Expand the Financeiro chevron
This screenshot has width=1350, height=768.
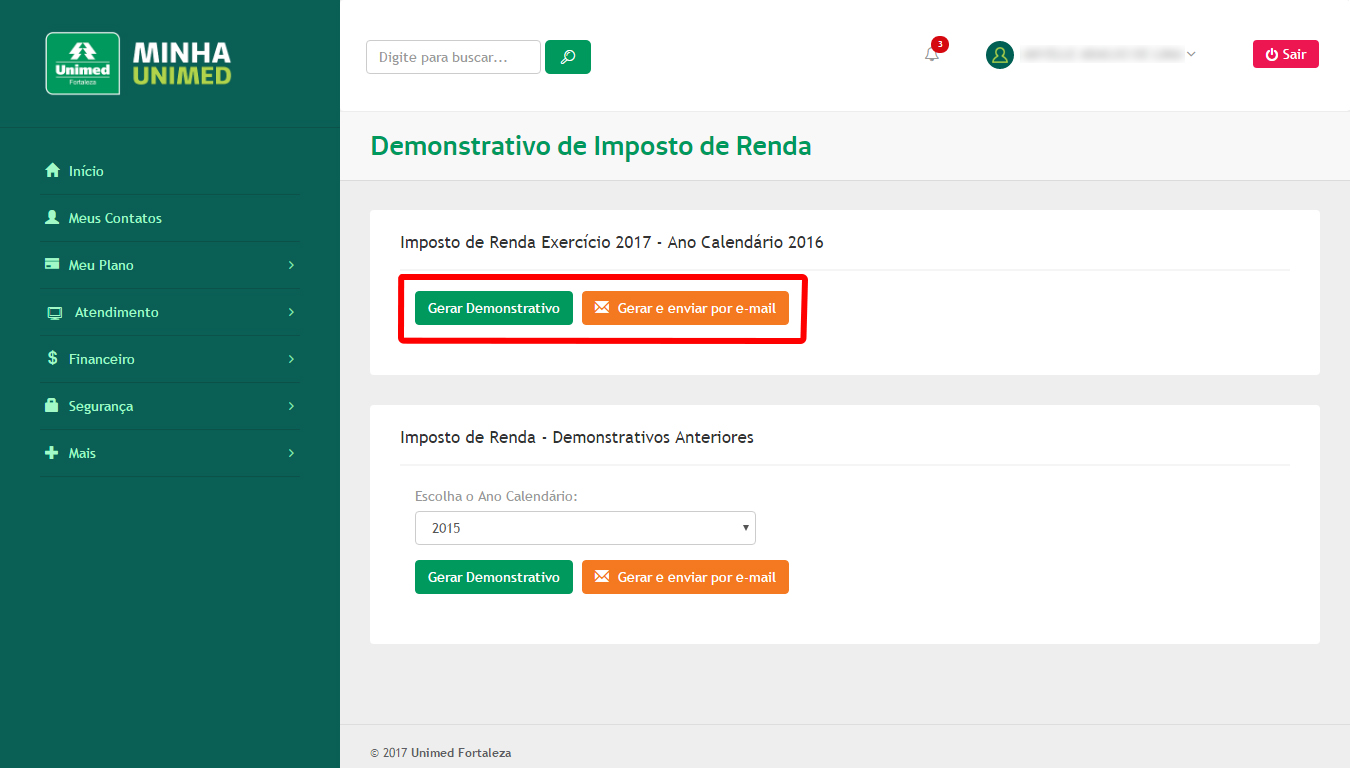(x=291, y=359)
